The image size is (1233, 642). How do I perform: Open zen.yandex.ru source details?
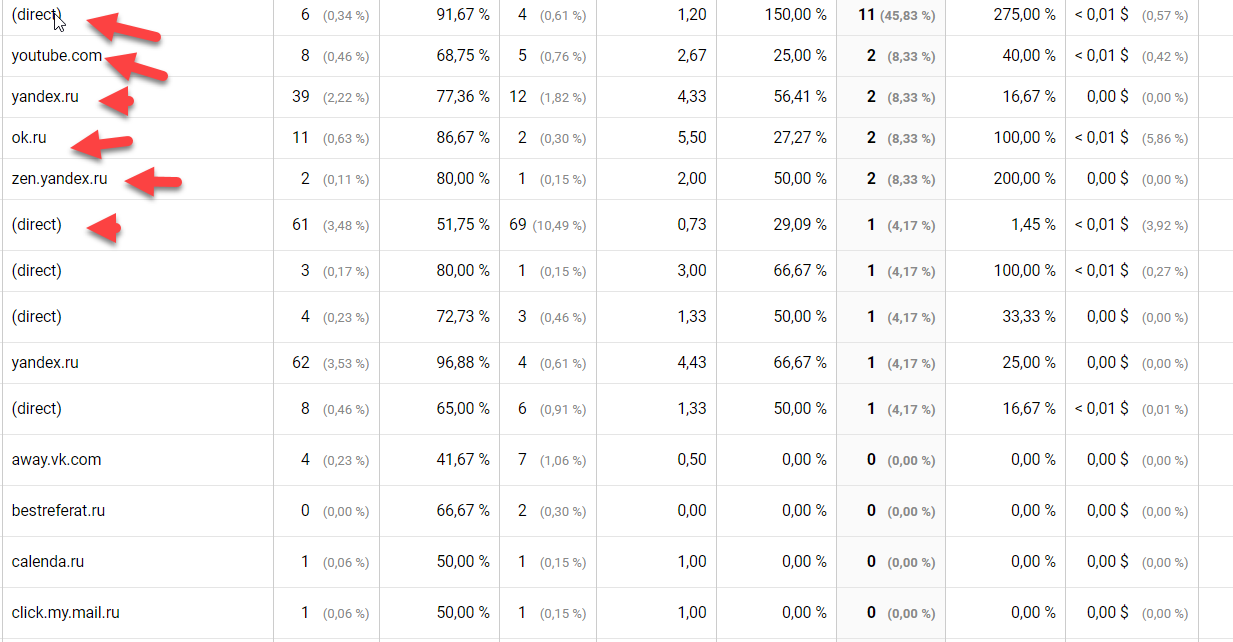(x=59, y=179)
